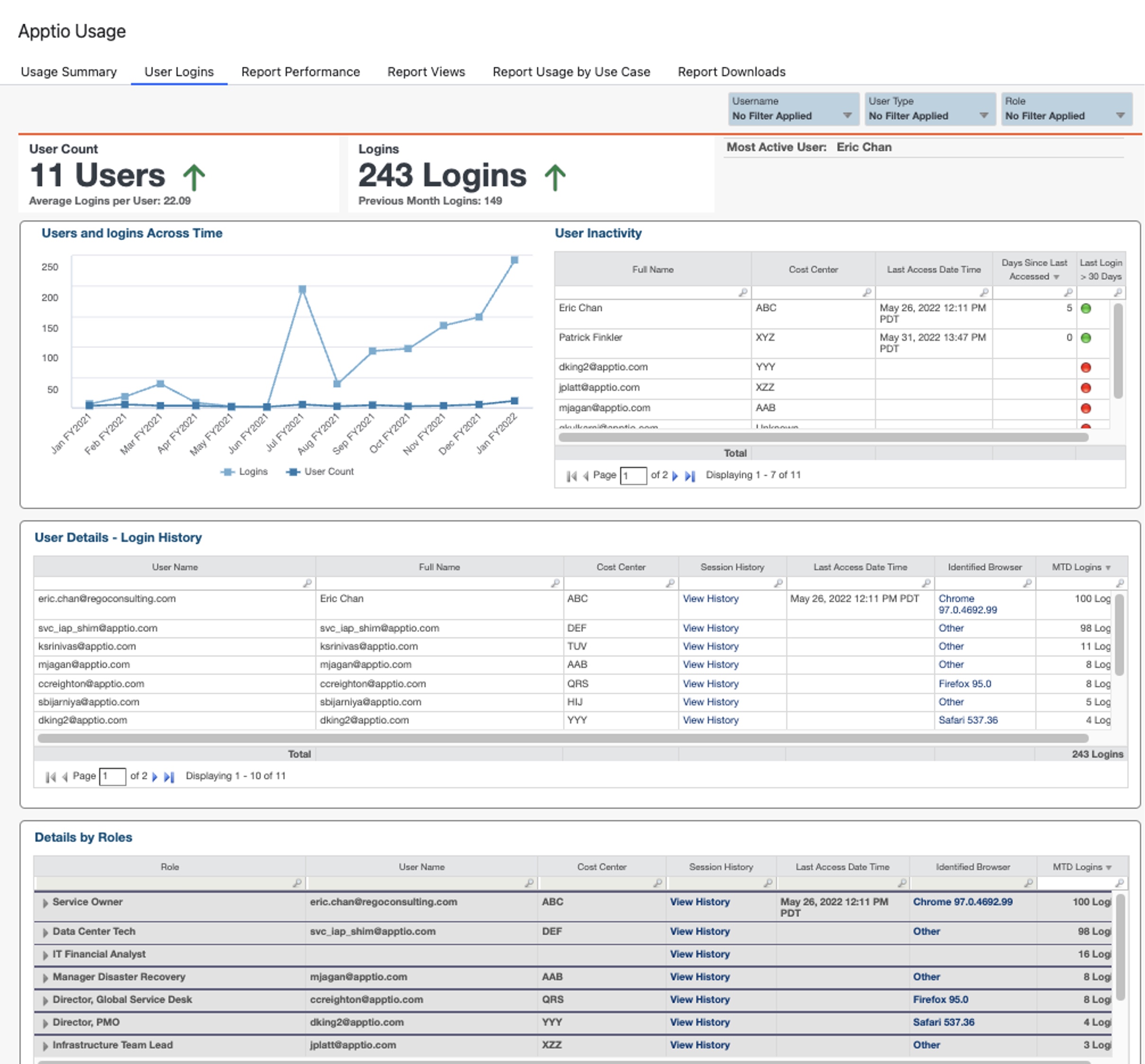Go to previous page in User Inactivity table
The width and height of the screenshot is (1145, 1064).
coord(586,476)
